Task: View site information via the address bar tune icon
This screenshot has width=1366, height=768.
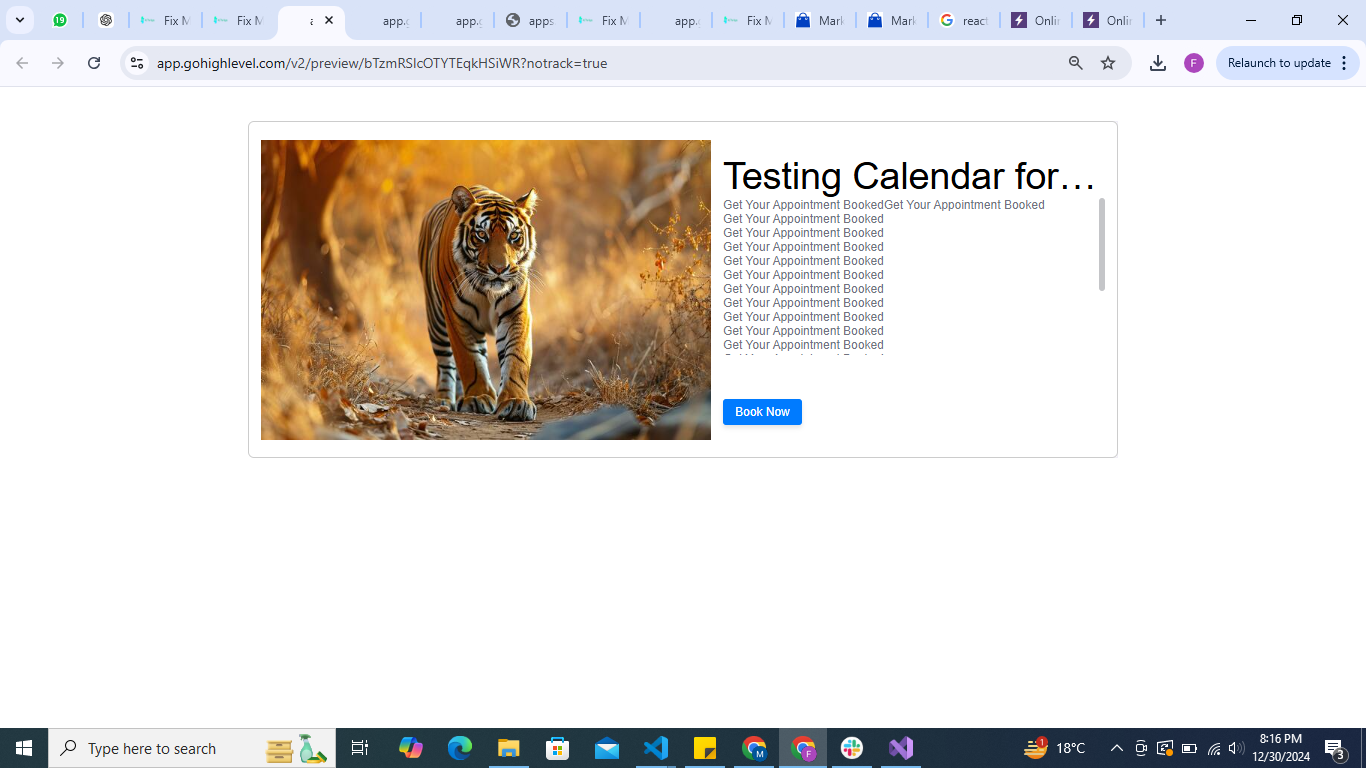Action: [x=136, y=62]
